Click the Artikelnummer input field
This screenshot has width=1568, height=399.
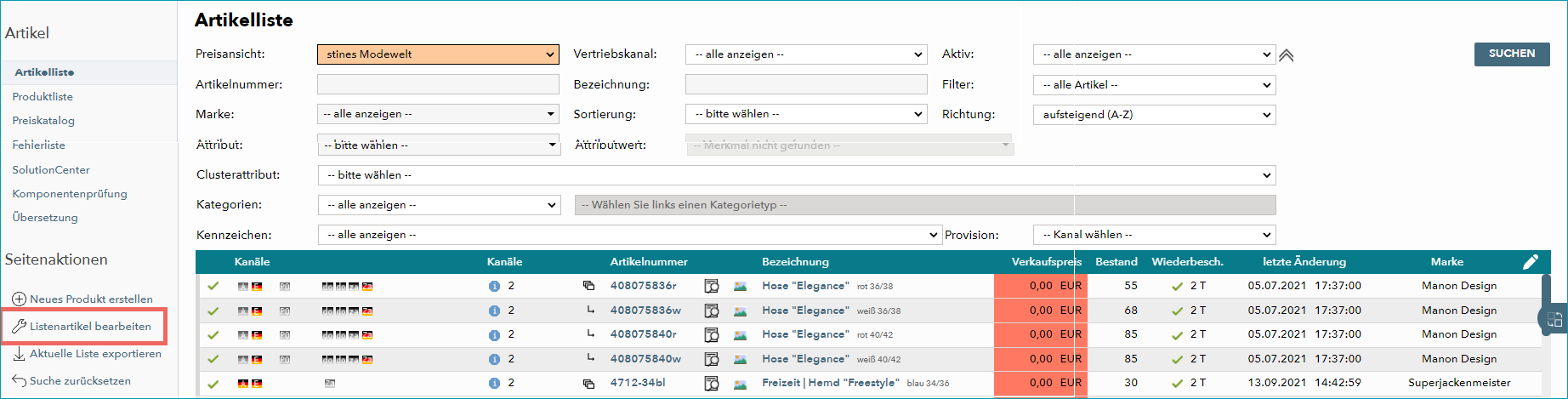tap(438, 84)
